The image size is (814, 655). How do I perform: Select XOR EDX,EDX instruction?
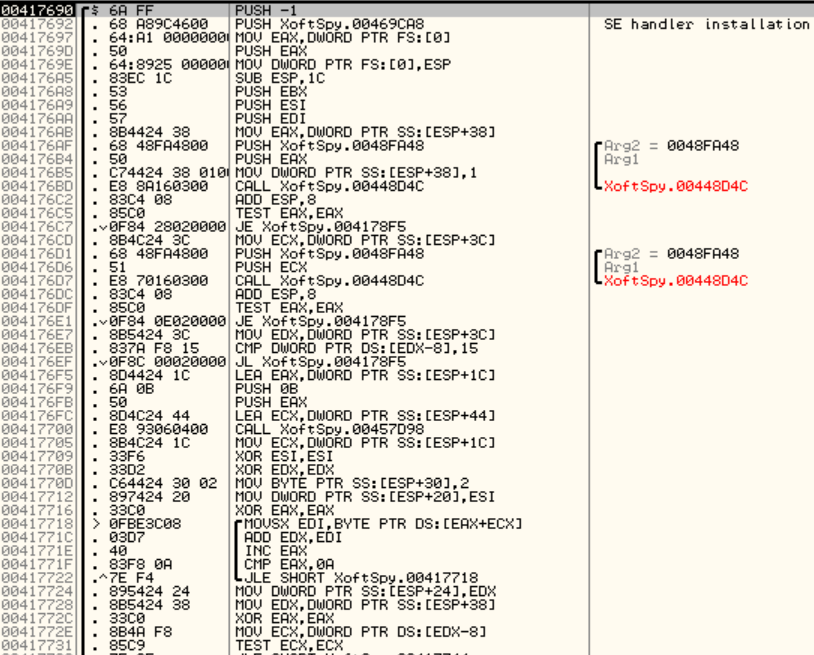tap(284, 469)
